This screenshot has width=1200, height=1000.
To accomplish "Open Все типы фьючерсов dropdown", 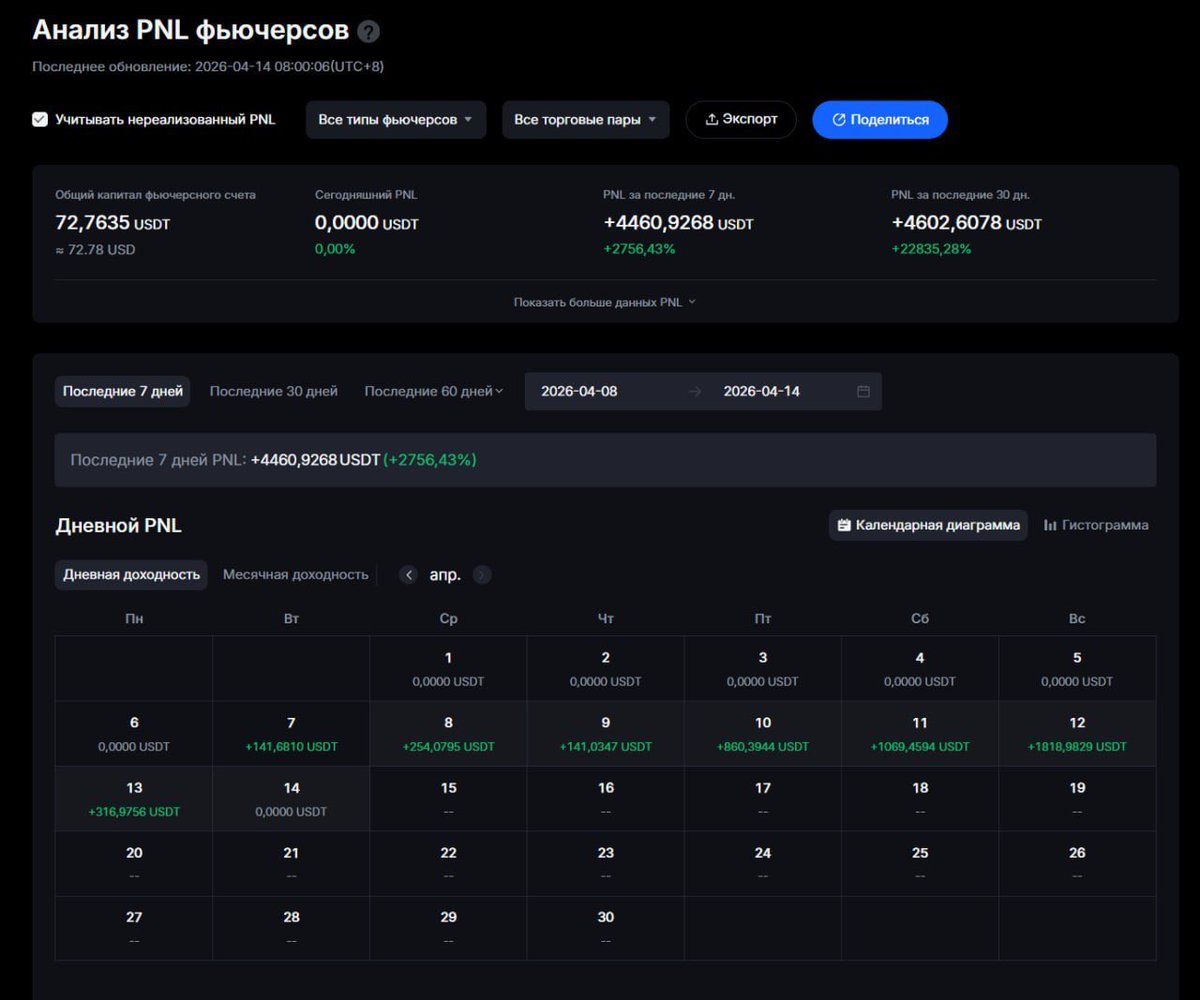I will tap(396, 120).
